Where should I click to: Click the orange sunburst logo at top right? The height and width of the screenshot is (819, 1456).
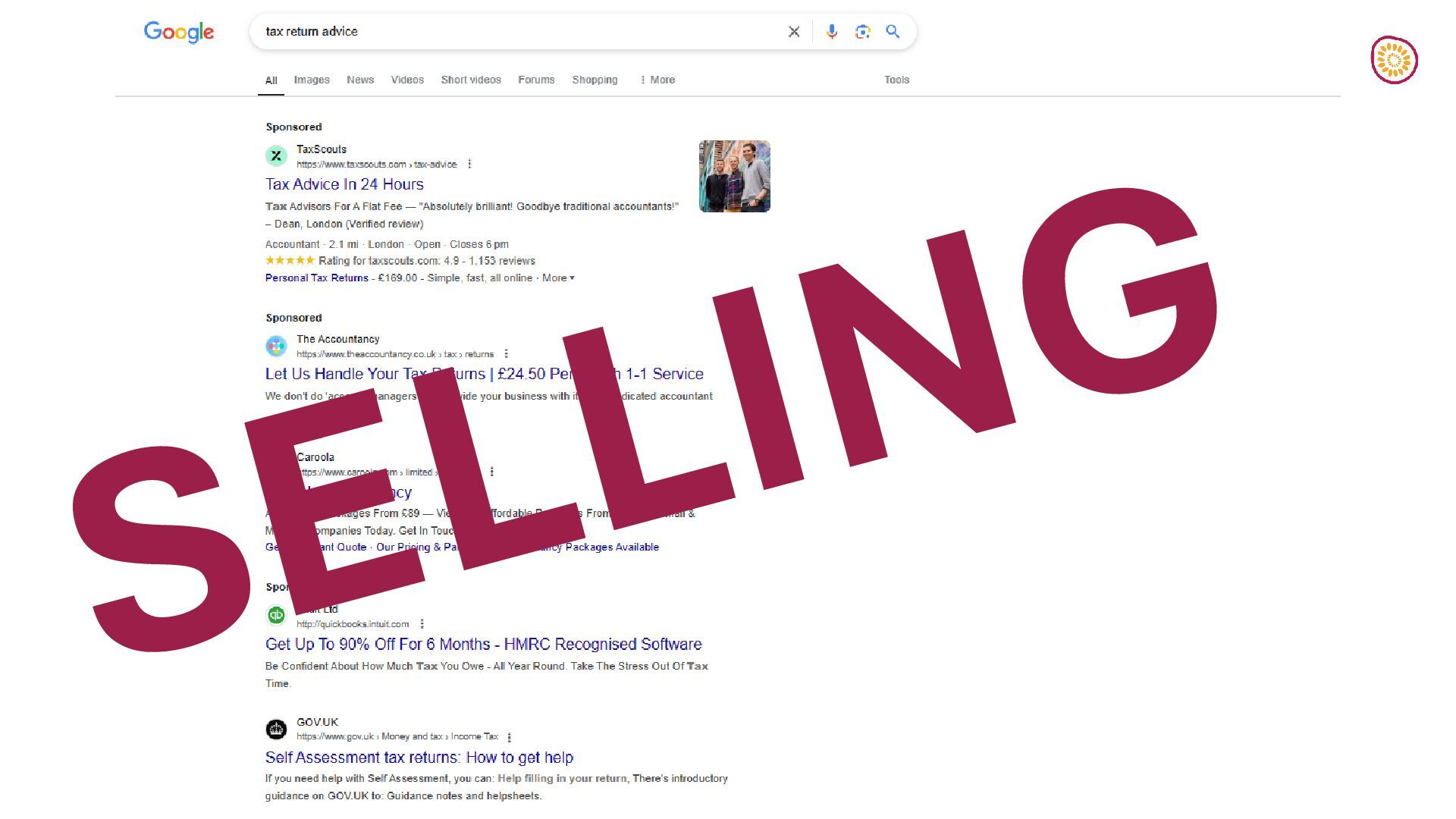point(1394,60)
